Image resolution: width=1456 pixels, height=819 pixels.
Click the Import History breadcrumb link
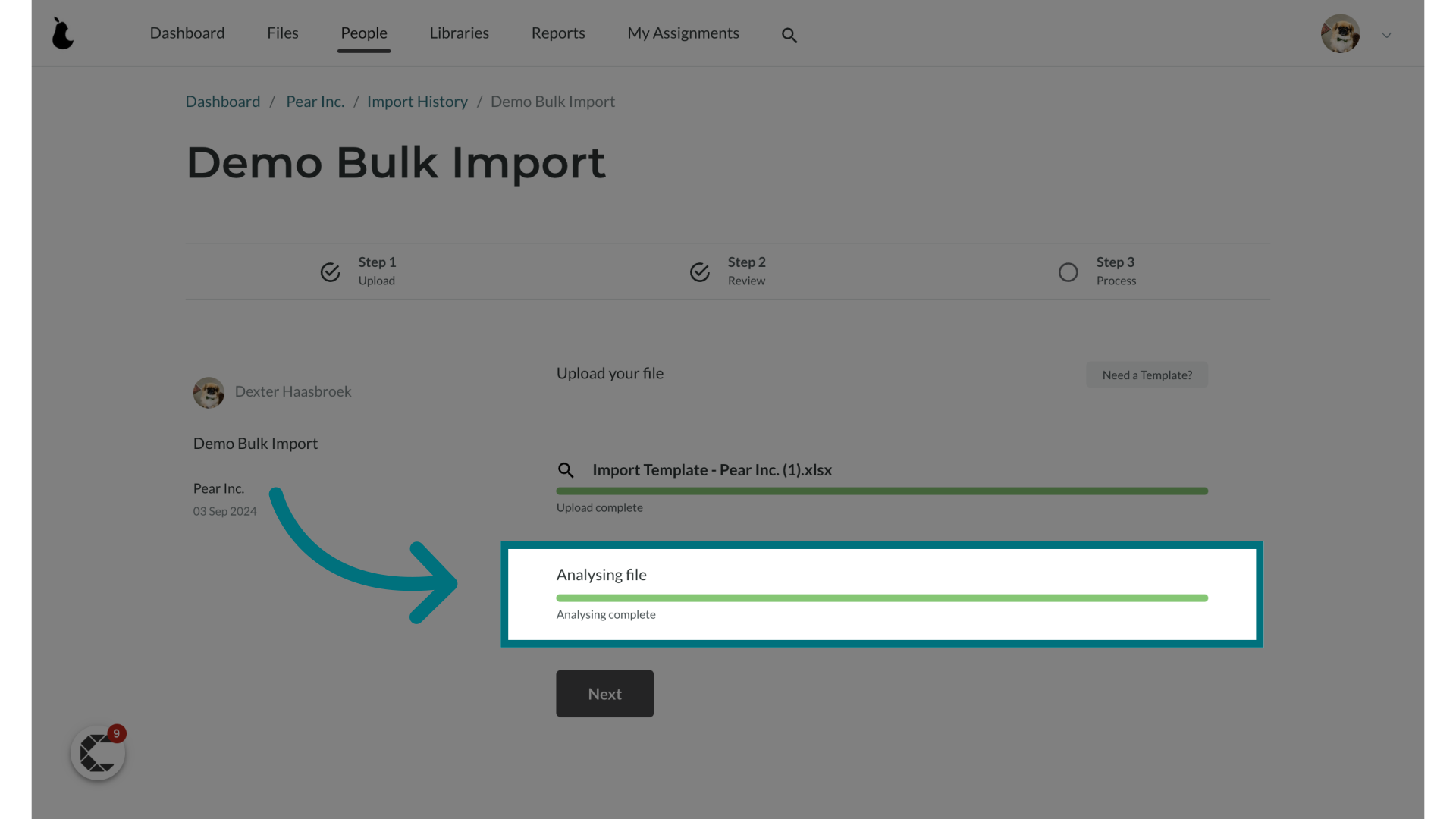[x=417, y=101]
